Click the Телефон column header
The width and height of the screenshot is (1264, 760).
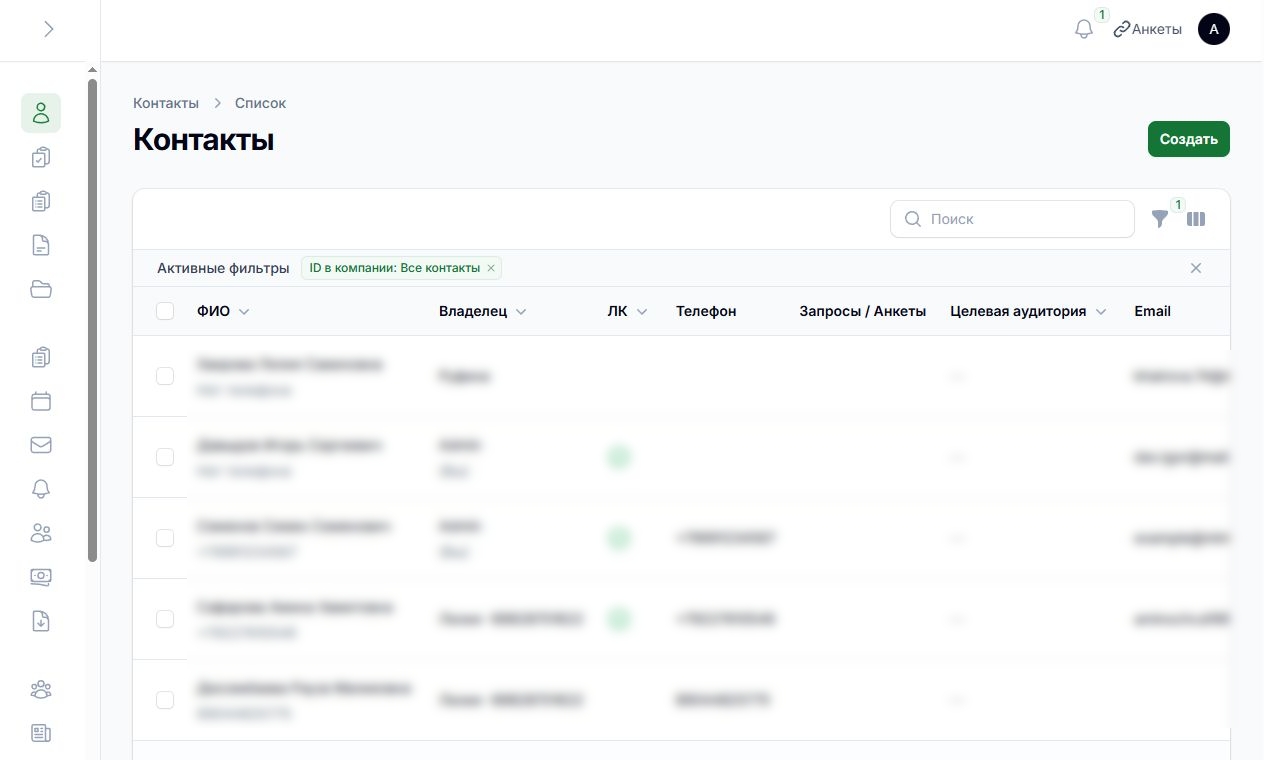coord(706,311)
